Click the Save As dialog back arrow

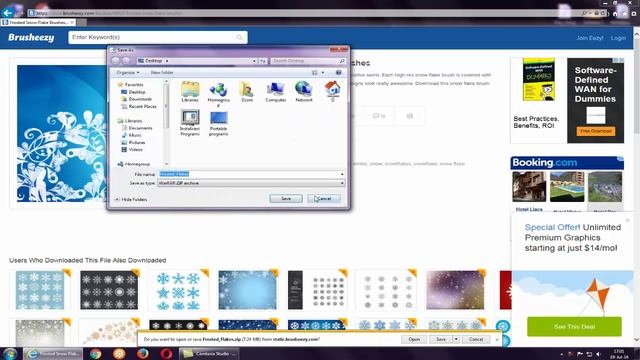click(116, 61)
